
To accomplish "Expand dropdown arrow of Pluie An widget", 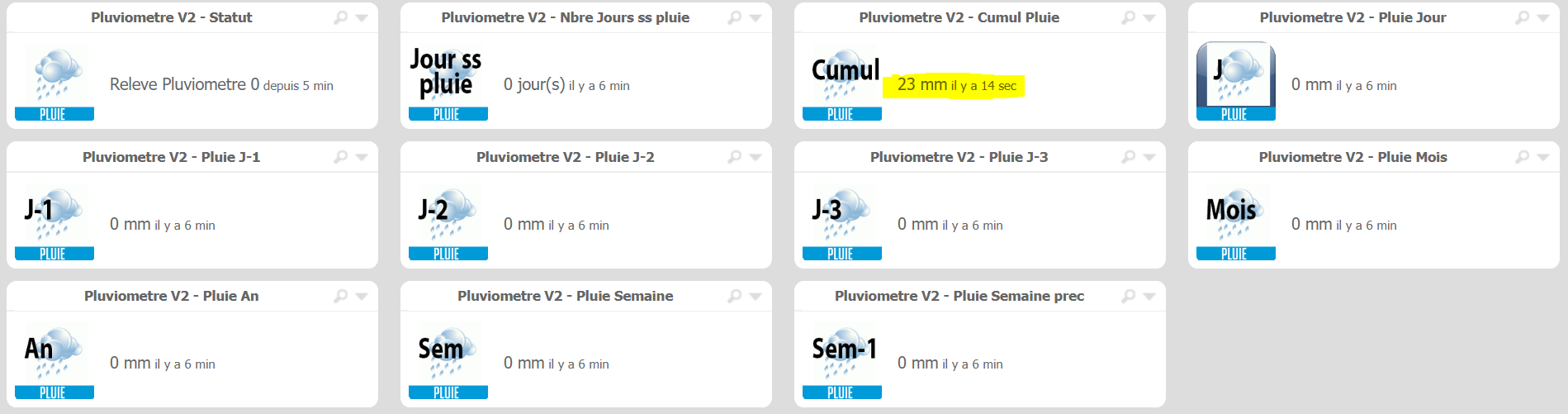I will pyautogui.click(x=362, y=297).
